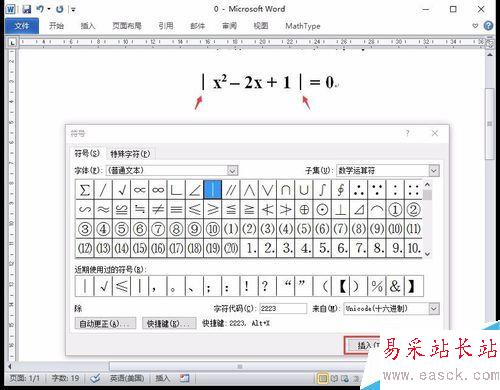The height and width of the screenshot is (390, 500).
Task: Click the symbol grid scrollbar thumb
Action: 427,195
